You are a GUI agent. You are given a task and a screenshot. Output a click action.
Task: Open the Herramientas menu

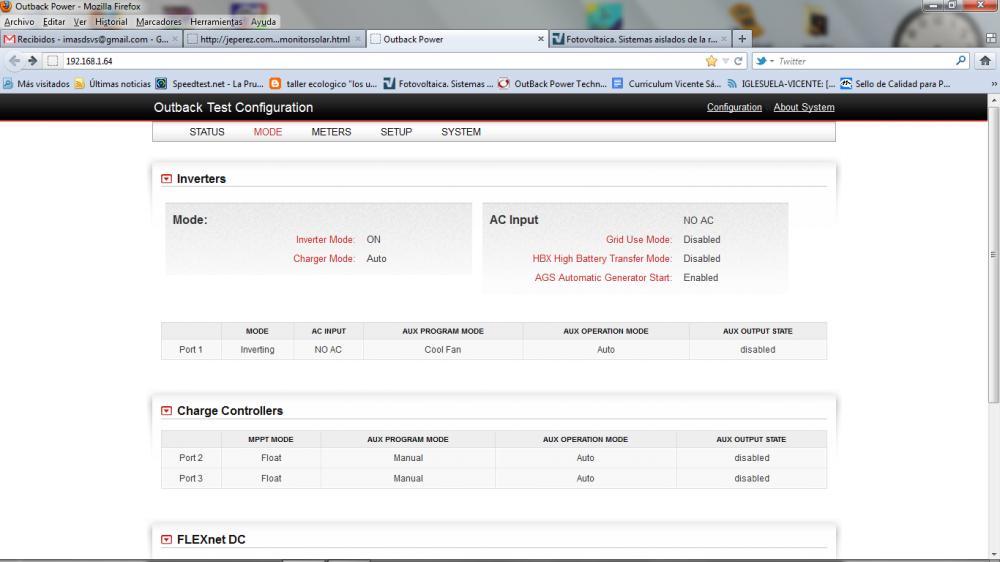tap(216, 22)
